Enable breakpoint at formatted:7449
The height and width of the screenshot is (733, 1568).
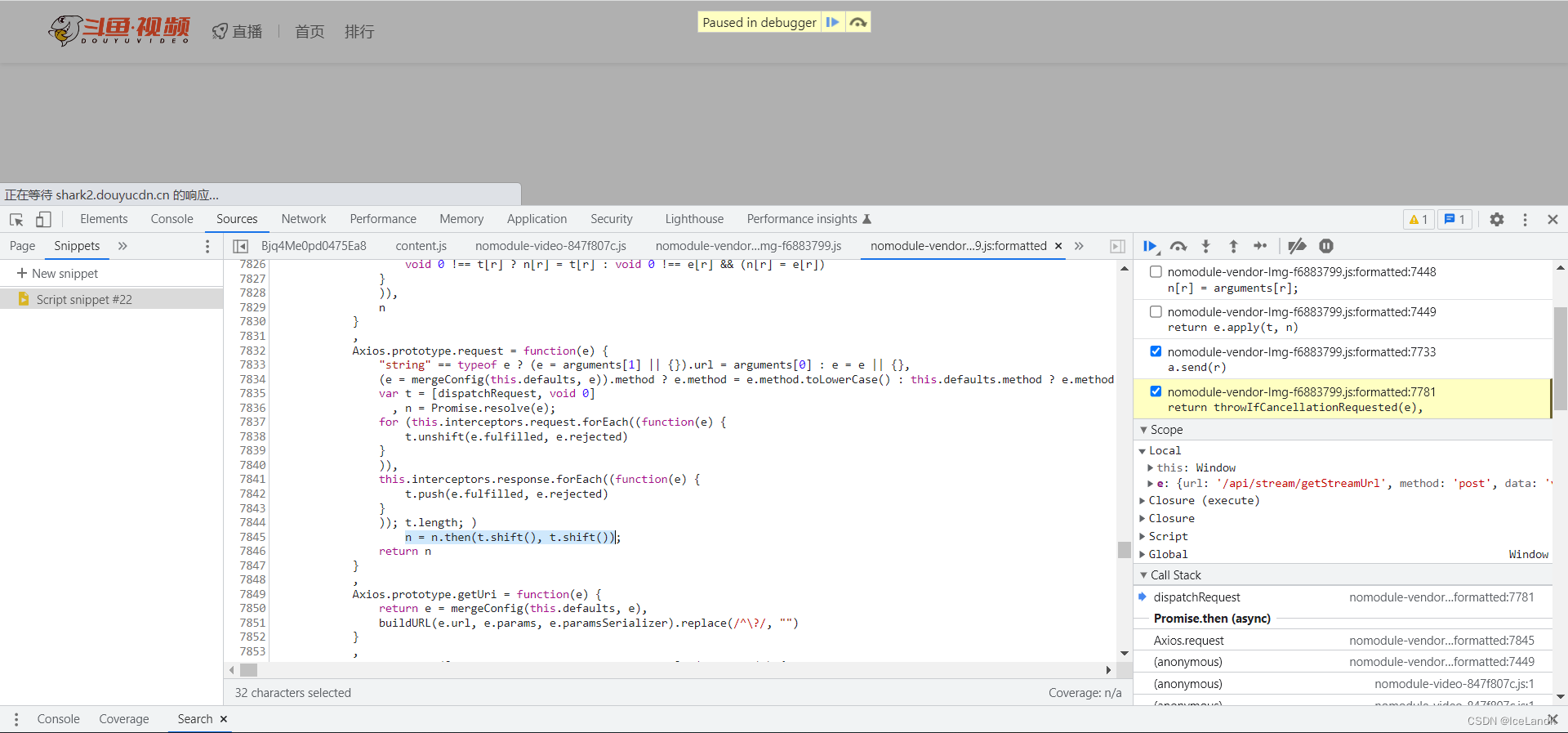click(1156, 311)
